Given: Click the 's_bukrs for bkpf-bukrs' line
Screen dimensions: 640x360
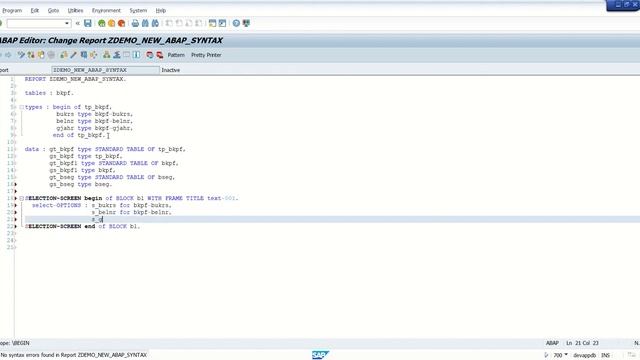Looking at the screenshot, I should pos(131,205).
